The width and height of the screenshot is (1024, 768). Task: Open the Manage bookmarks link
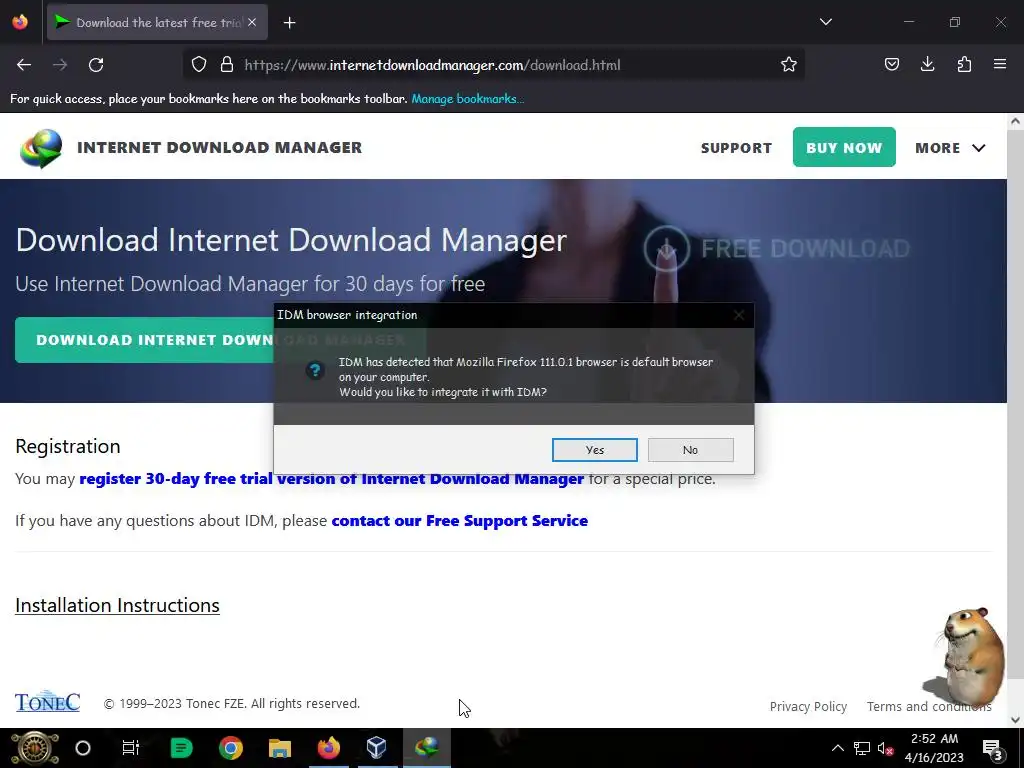pos(468,99)
